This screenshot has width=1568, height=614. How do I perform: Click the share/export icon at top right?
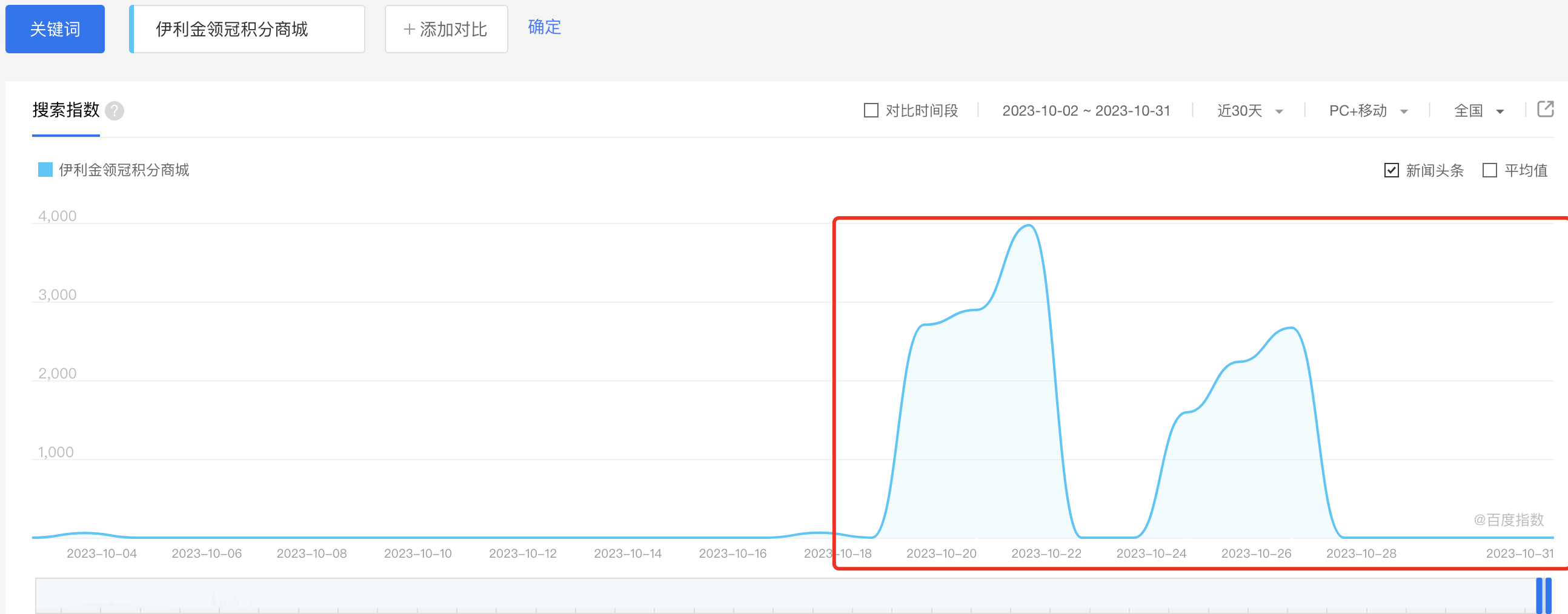[x=1545, y=109]
